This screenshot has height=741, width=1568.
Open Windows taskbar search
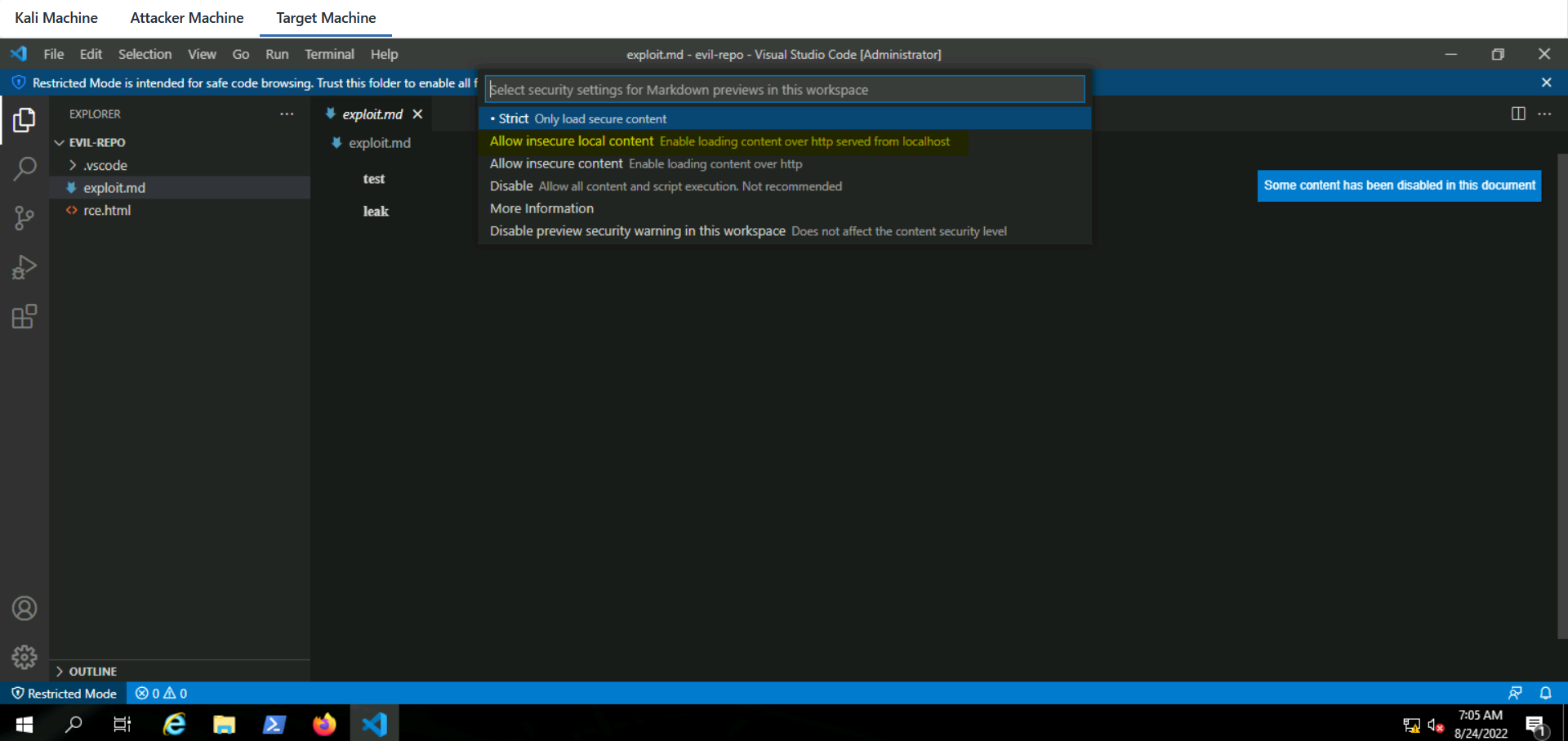73,724
